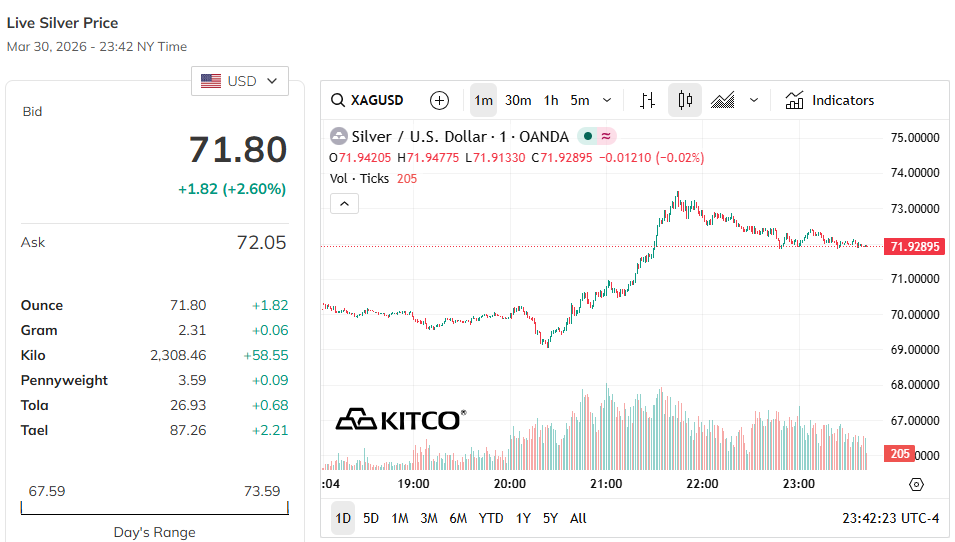This screenshot has width=955, height=542.
Task: Click the Day's Range bar
Action: (154, 507)
